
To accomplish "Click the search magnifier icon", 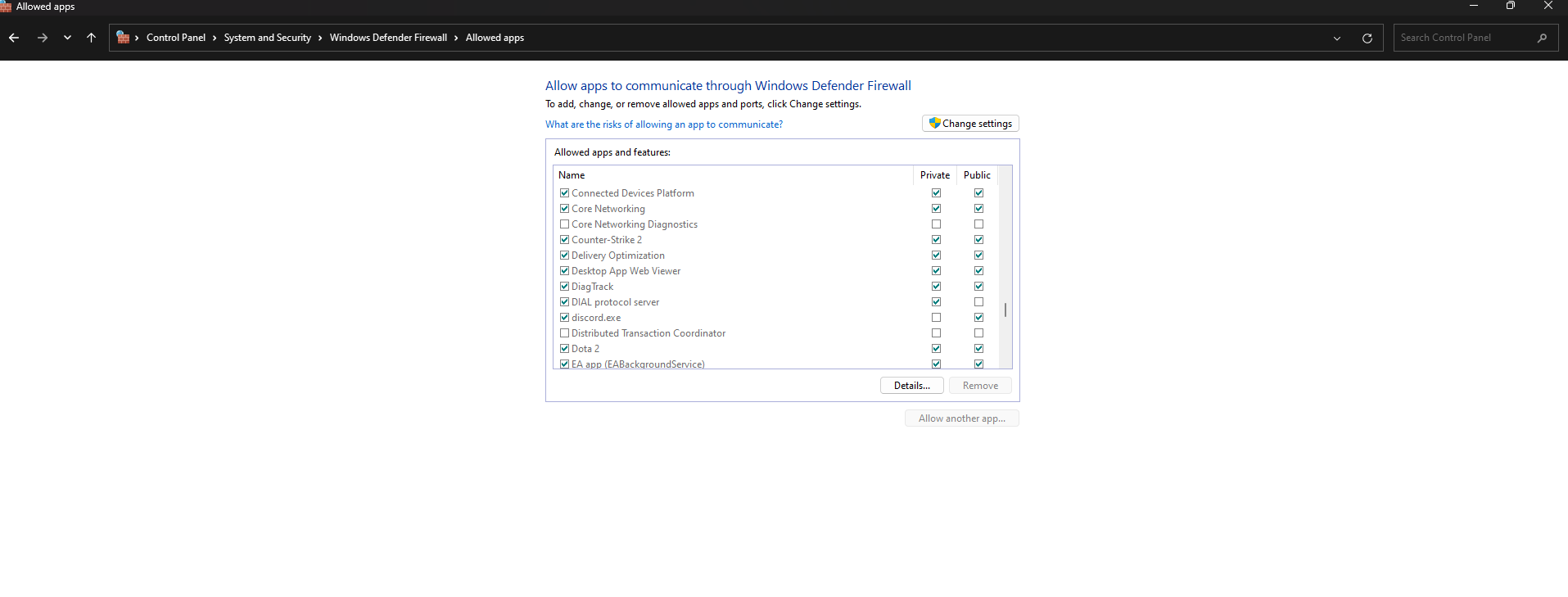I will tap(1542, 38).
